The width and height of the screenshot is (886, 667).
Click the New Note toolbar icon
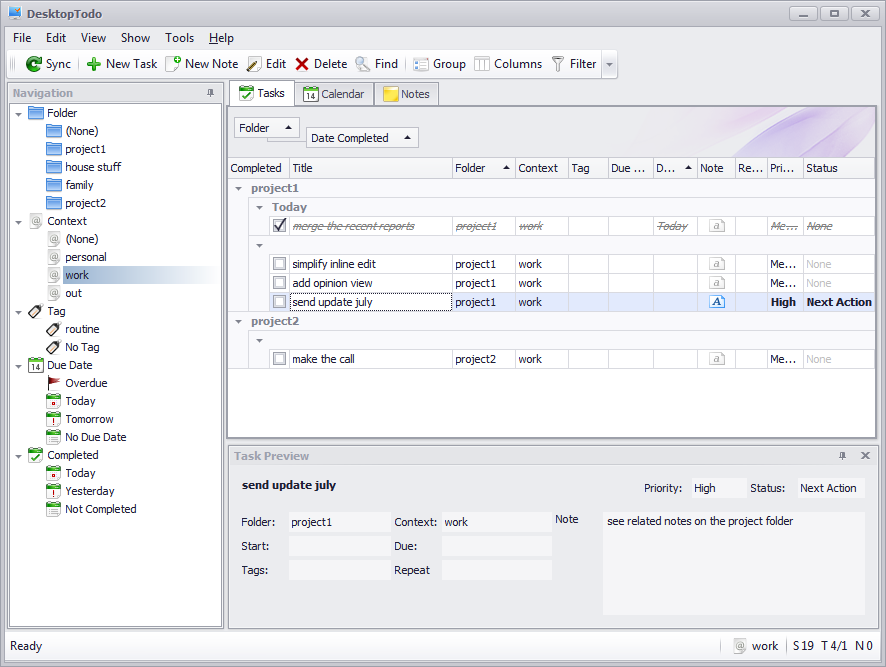[x=173, y=64]
